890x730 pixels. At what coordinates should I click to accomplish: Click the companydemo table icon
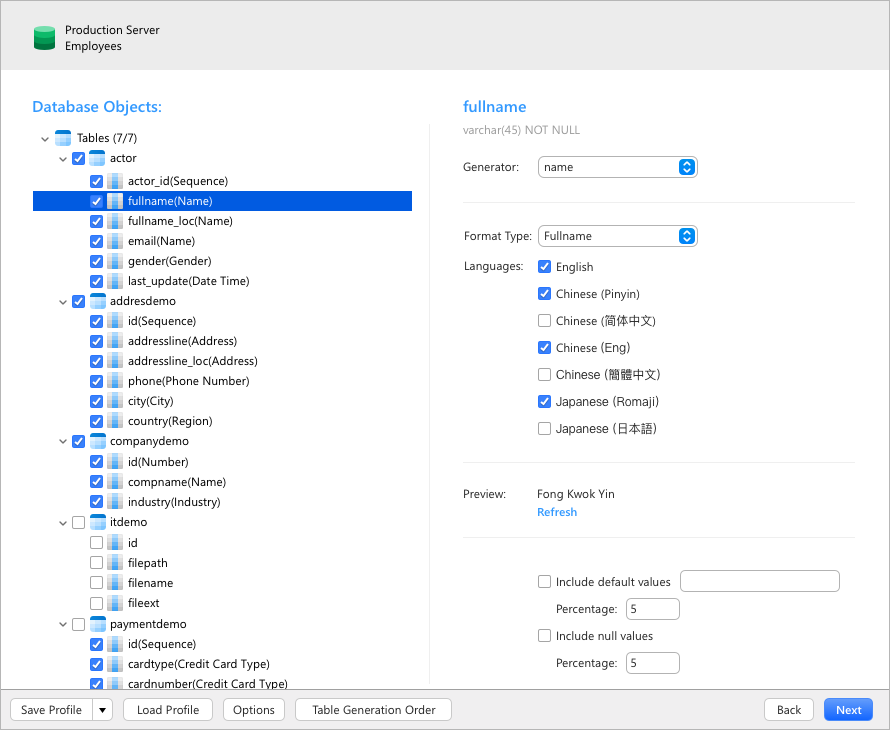pos(97,441)
